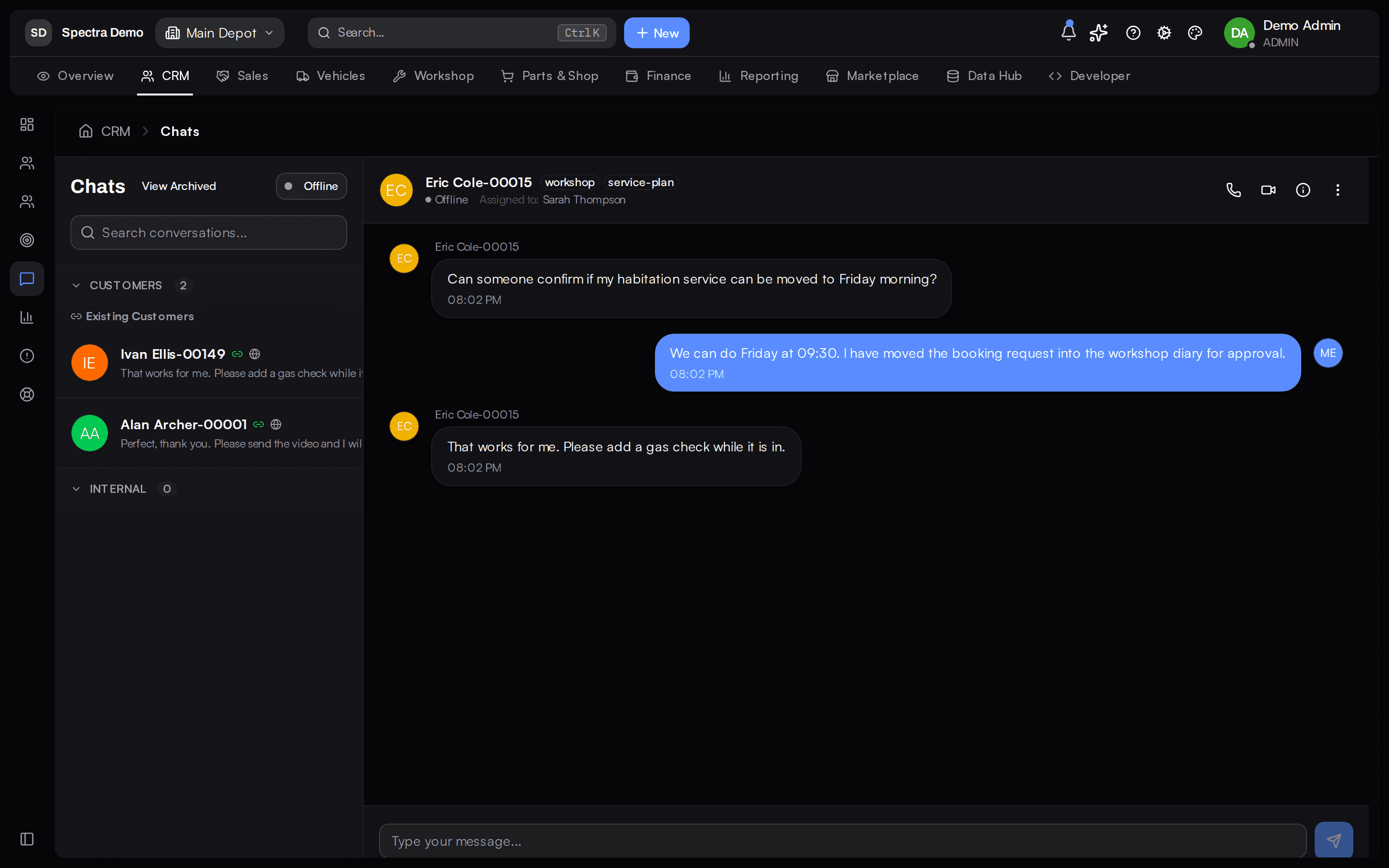The height and width of the screenshot is (868, 1389).
Task: Click the service-plan tag
Action: point(640,183)
